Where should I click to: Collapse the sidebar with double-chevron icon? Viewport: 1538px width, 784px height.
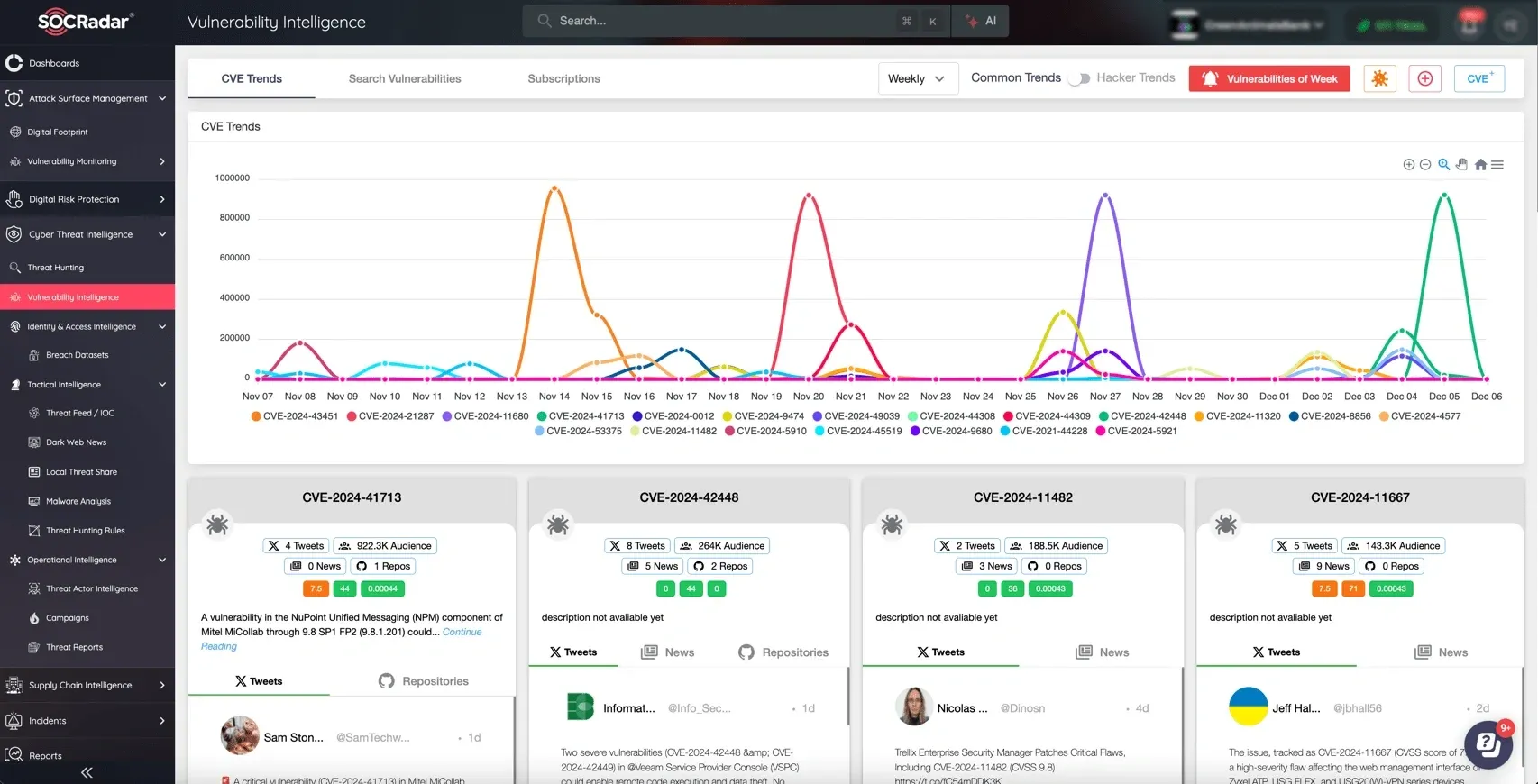(x=87, y=772)
